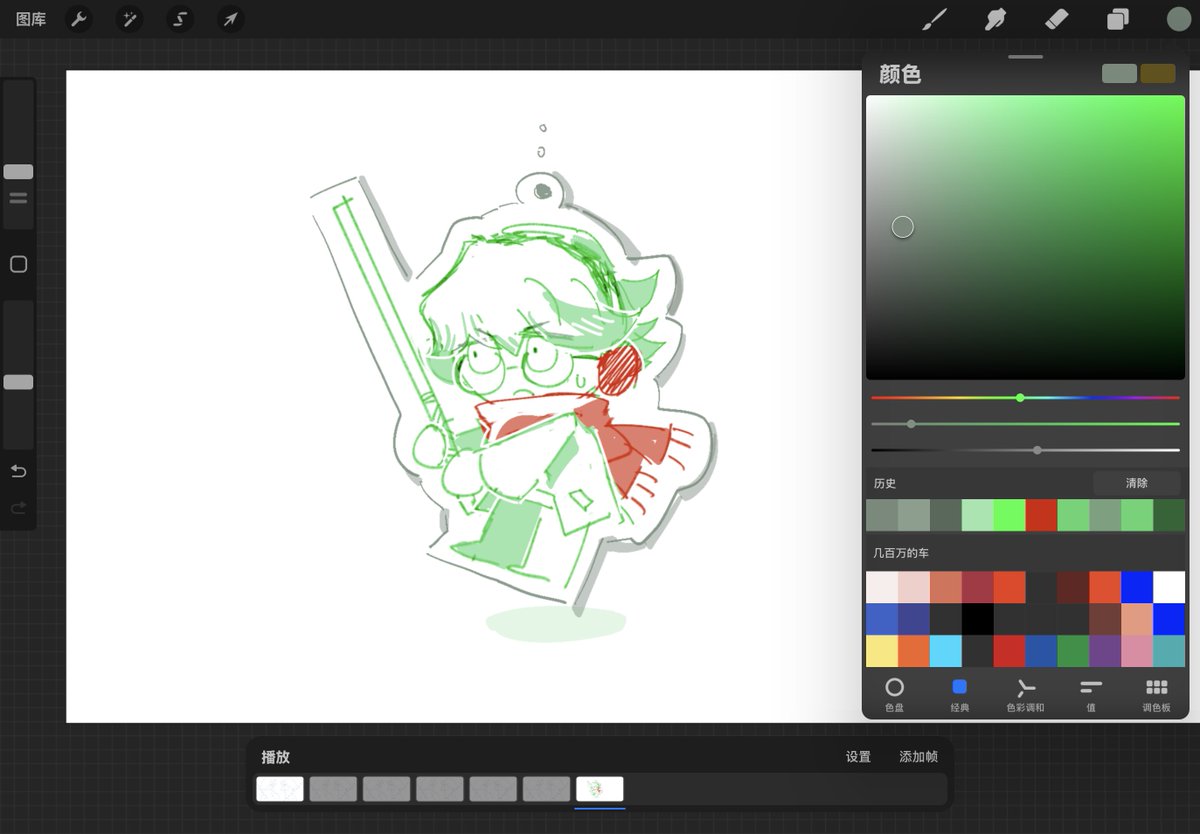The image size is (1200, 834).
Task: Clear color history with 清除
Action: 1137,483
